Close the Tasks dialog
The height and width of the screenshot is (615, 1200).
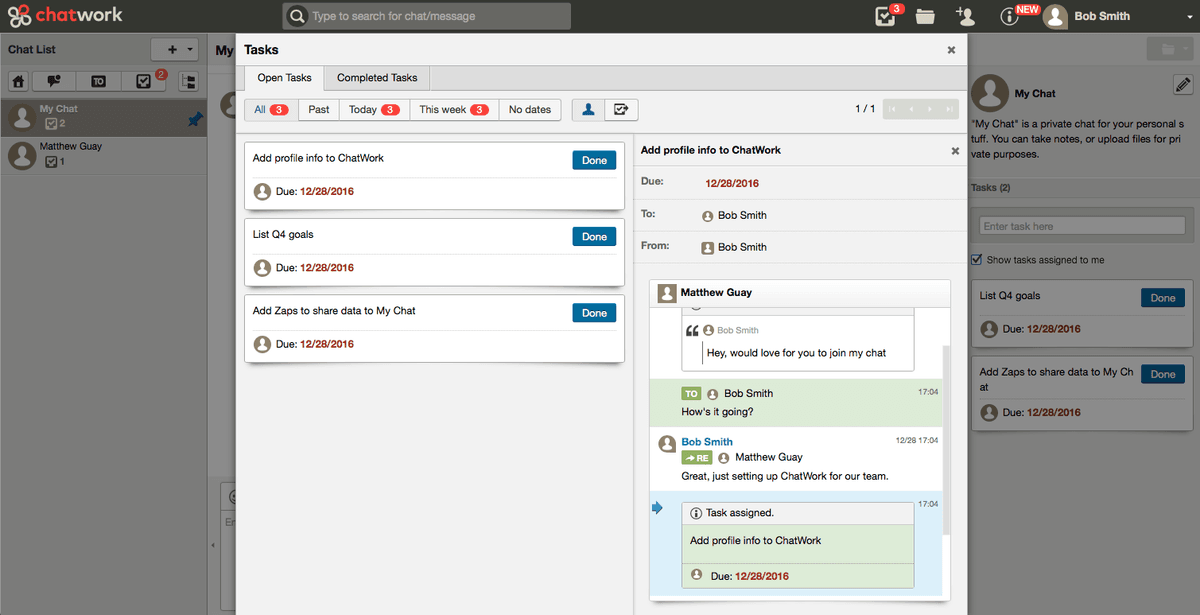951,49
